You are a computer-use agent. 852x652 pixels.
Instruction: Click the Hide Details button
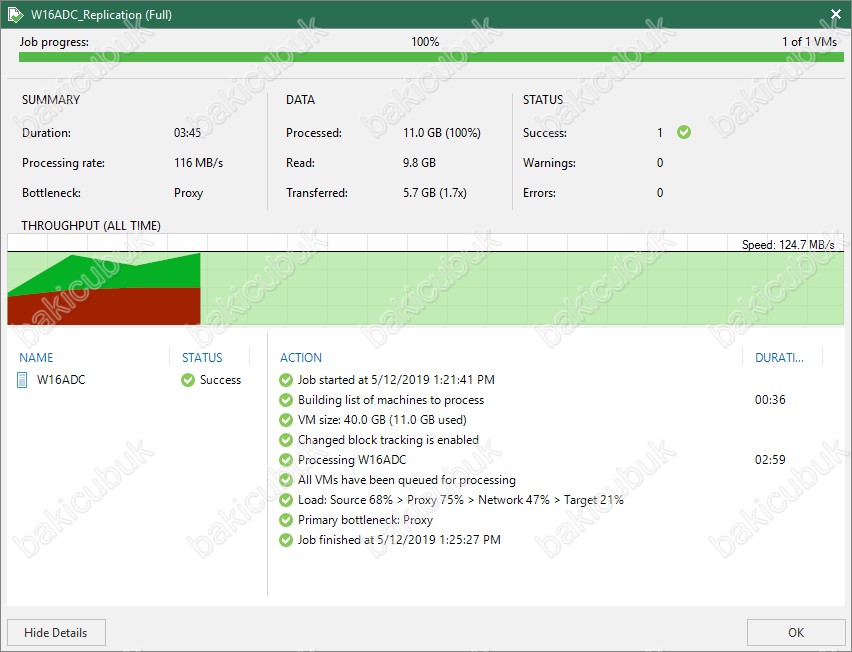click(x=56, y=632)
